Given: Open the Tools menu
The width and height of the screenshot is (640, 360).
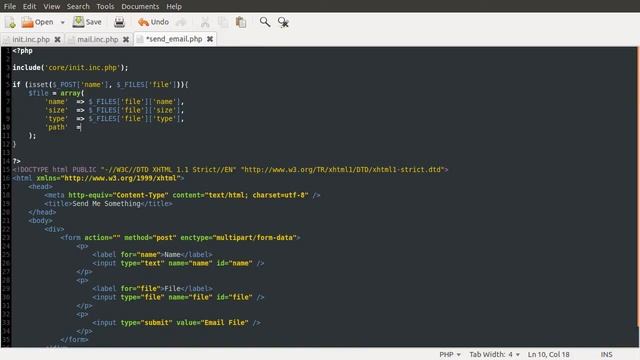Looking at the screenshot, I should [x=105, y=7].
